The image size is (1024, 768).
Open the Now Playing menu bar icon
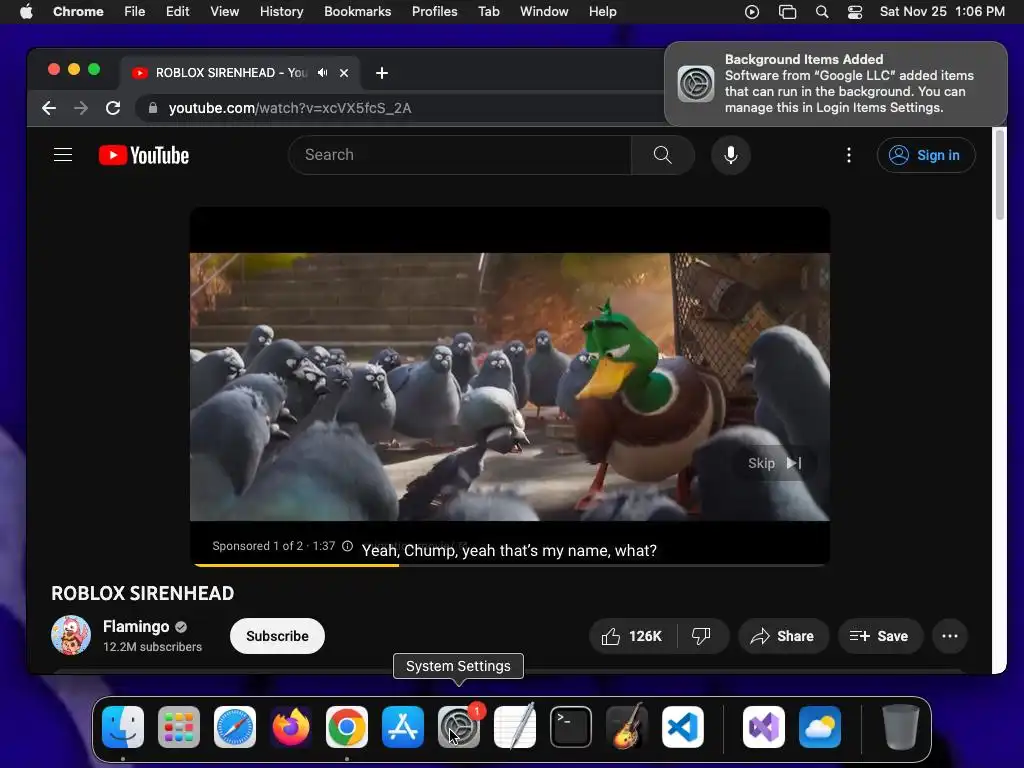click(x=752, y=12)
